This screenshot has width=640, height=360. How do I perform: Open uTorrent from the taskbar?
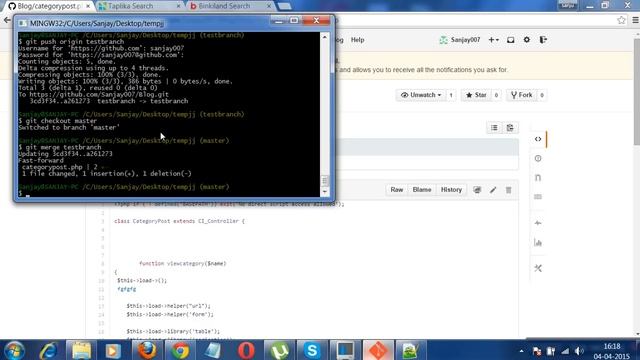[279, 350]
